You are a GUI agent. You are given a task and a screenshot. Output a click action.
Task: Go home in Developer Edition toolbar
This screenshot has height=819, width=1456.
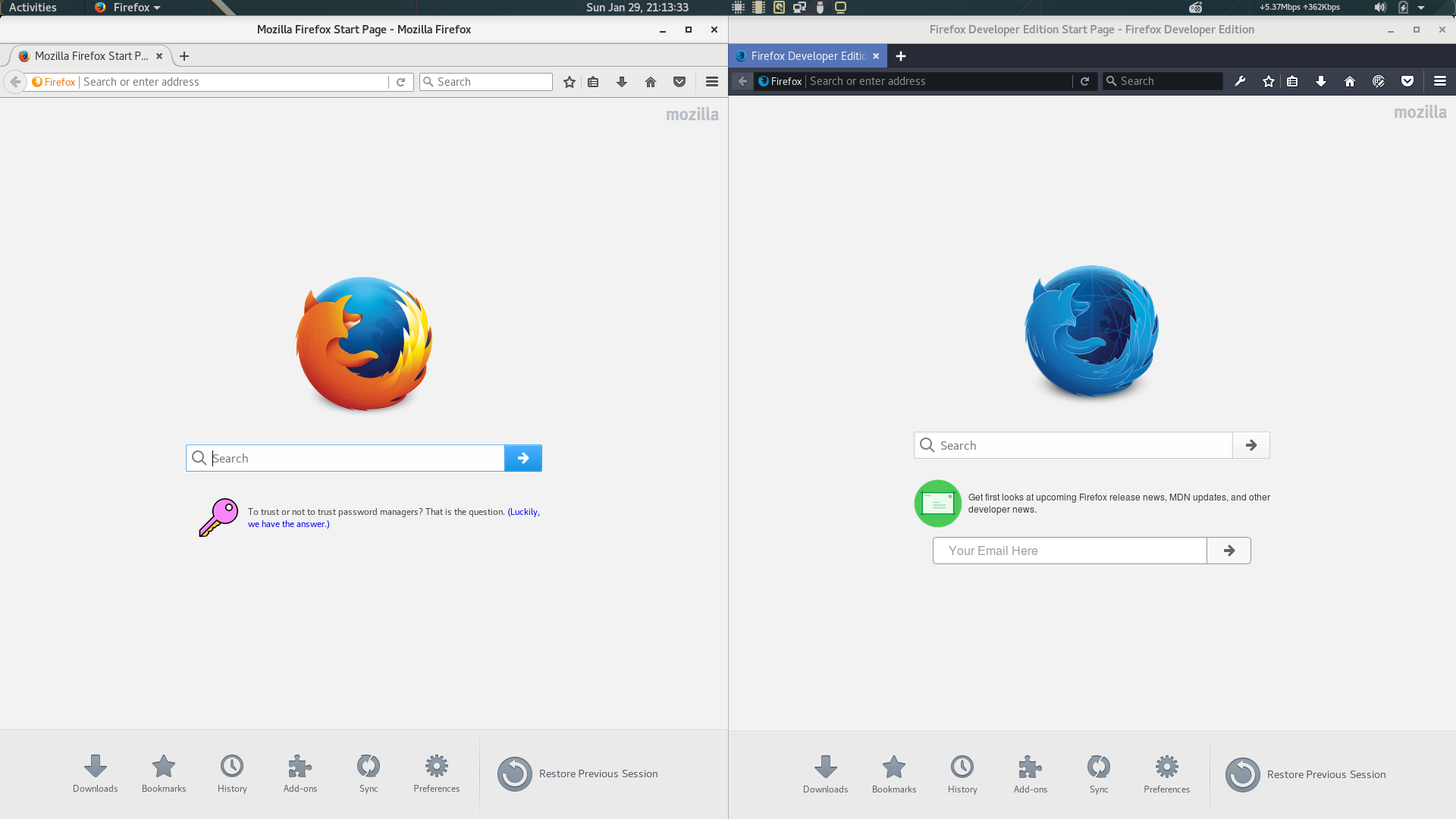(x=1350, y=81)
